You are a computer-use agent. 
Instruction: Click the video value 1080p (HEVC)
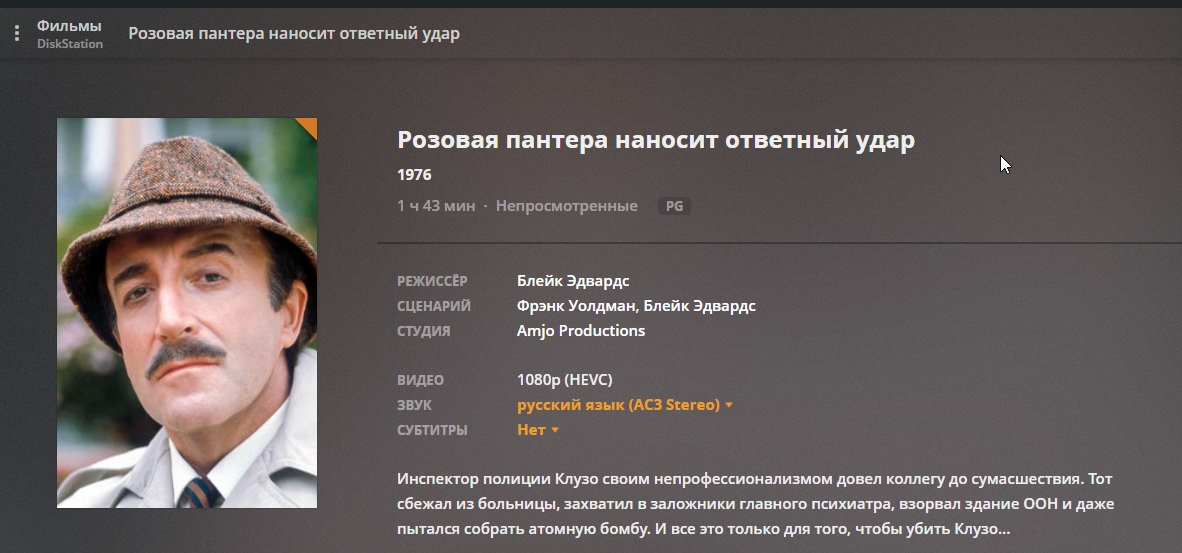565,380
